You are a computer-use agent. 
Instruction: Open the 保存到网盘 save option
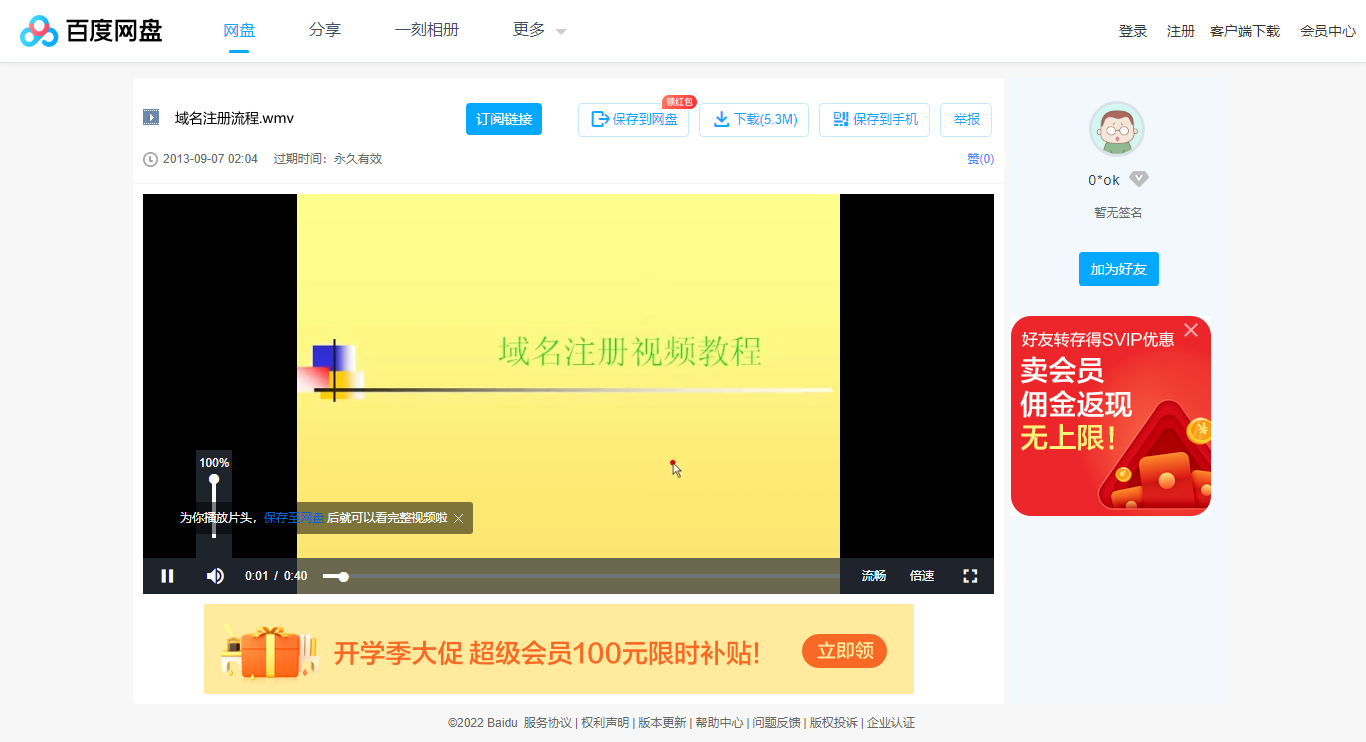pos(633,119)
